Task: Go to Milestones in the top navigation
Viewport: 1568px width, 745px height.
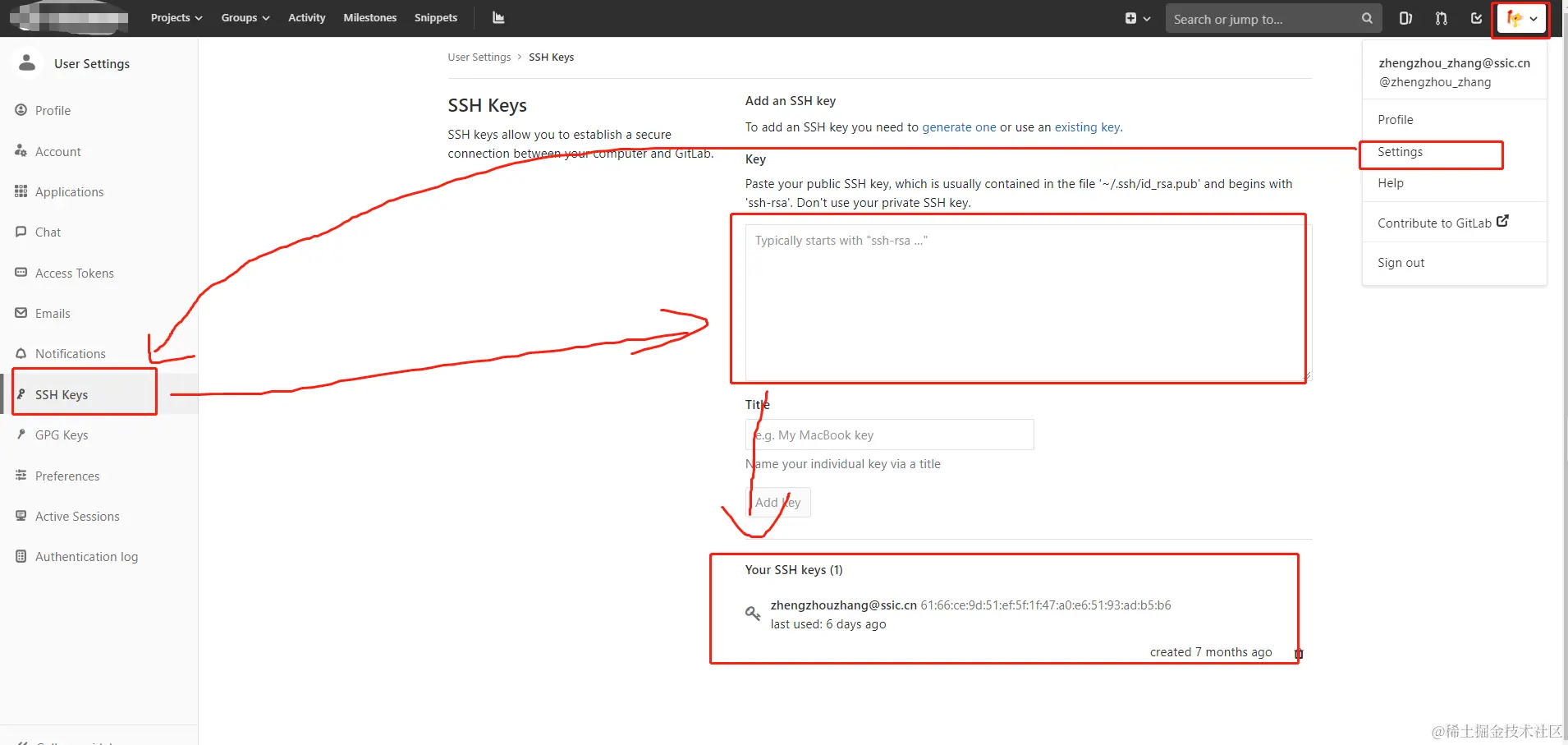Action: point(370,17)
